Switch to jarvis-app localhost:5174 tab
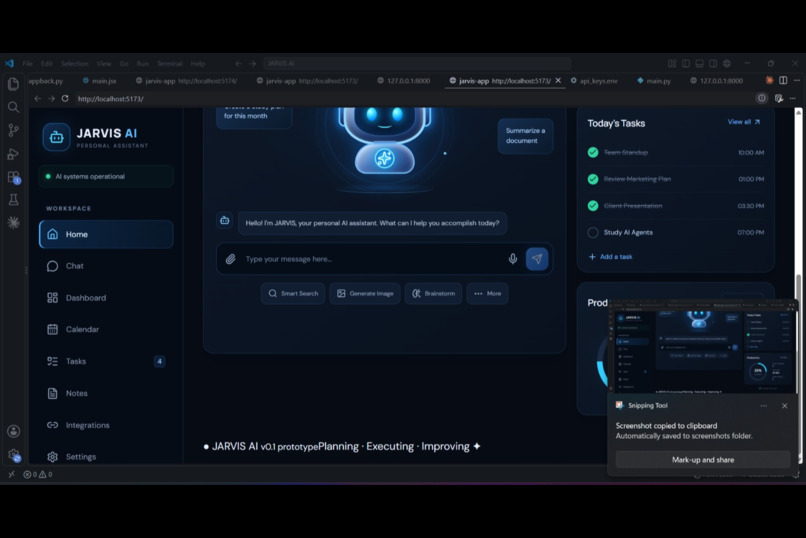806x538 pixels. [186, 81]
